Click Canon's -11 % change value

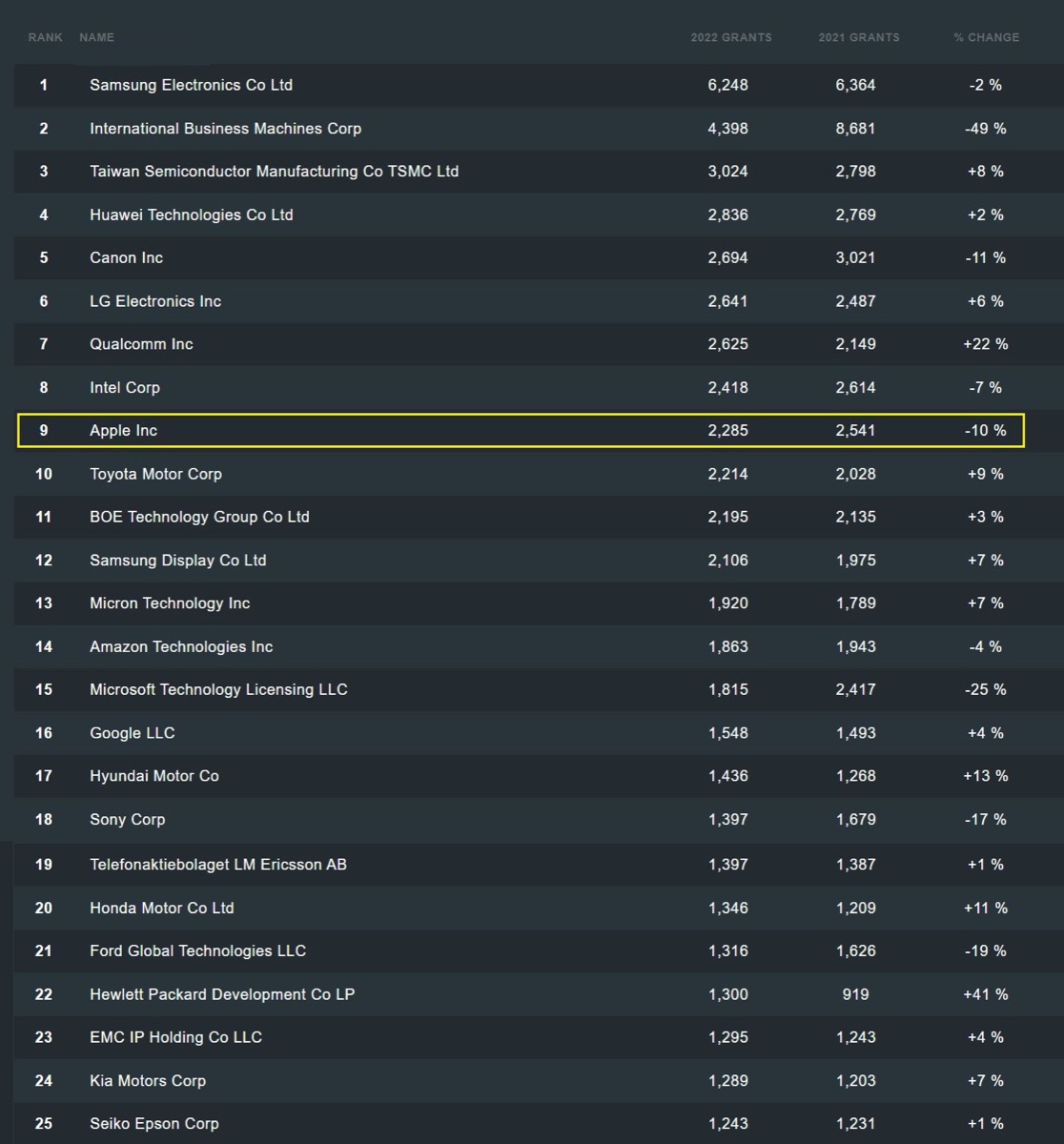986,257
